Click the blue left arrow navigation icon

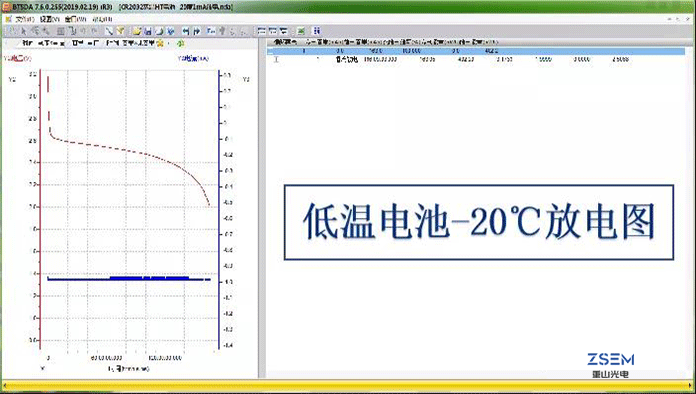pyautogui.click(x=186, y=31)
